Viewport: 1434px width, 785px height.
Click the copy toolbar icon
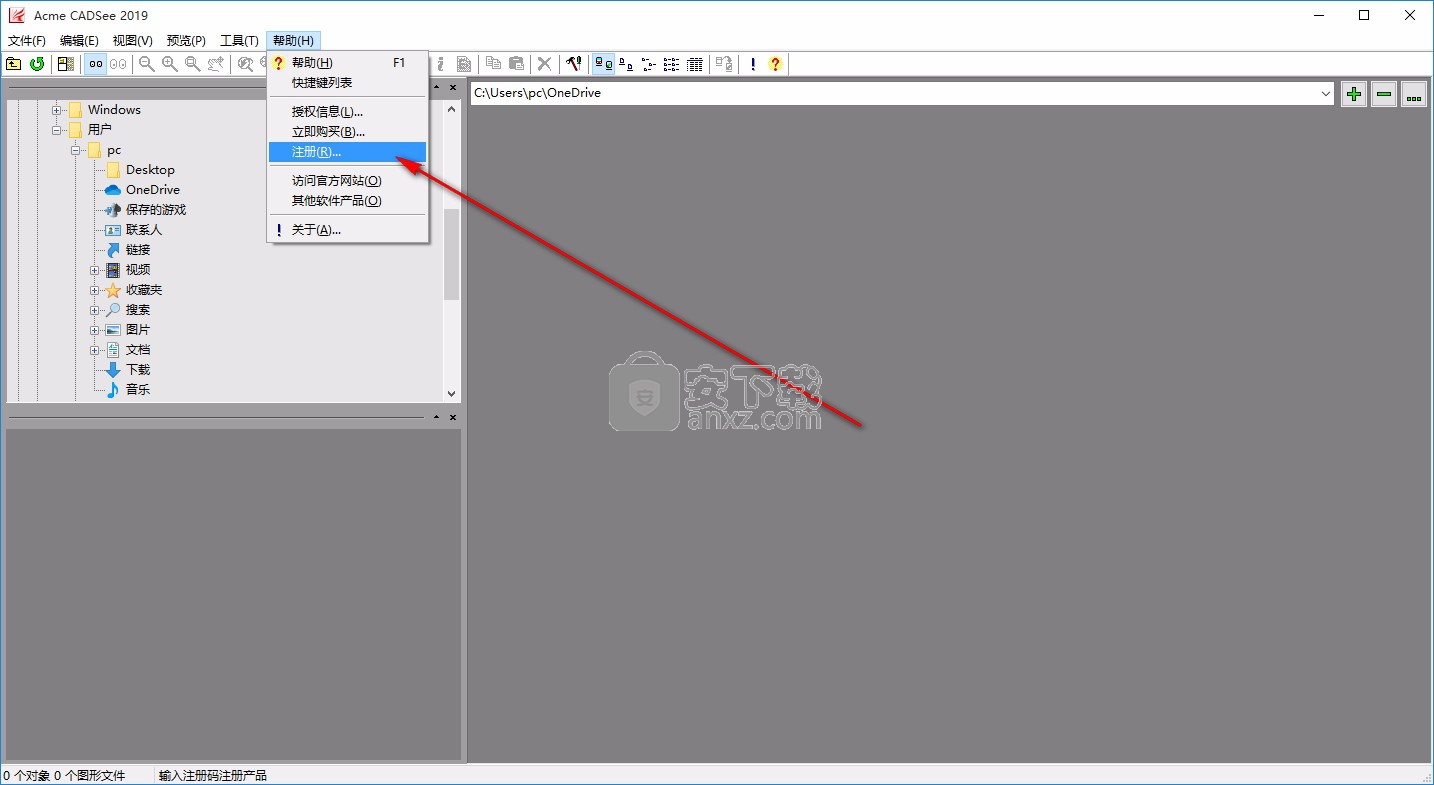click(493, 64)
